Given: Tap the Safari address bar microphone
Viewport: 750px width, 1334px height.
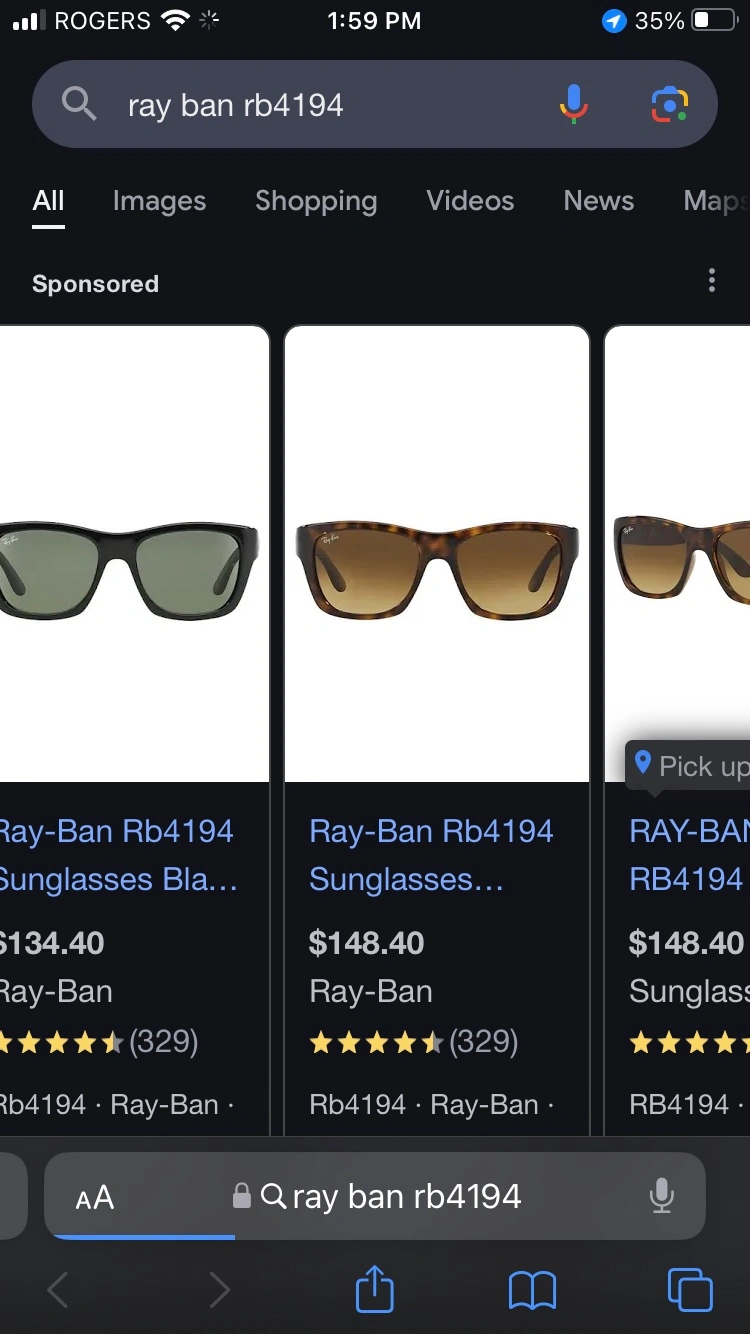Looking at the screenshot, I should [x=660, y=1196].
